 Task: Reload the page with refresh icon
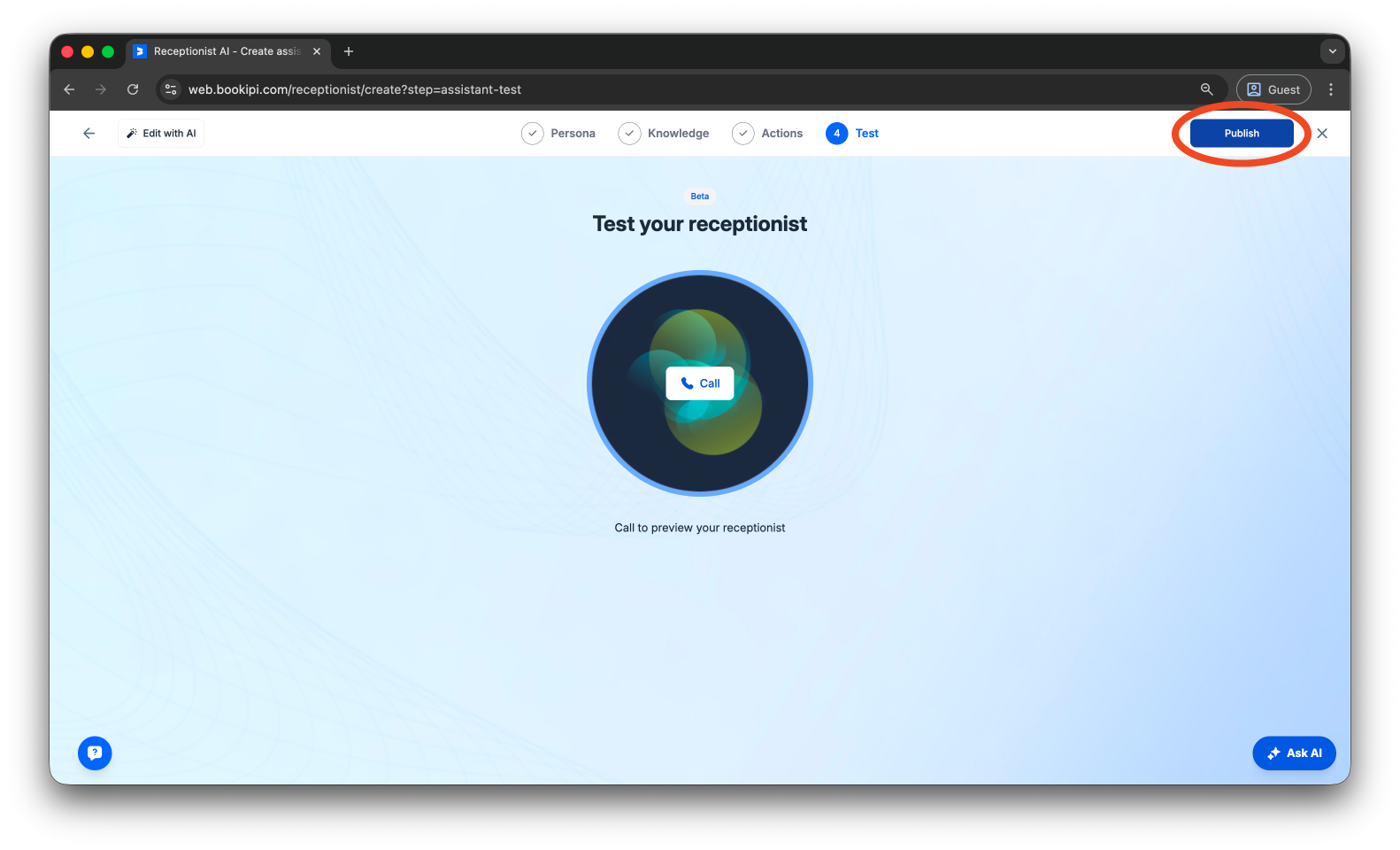[133, 89]
